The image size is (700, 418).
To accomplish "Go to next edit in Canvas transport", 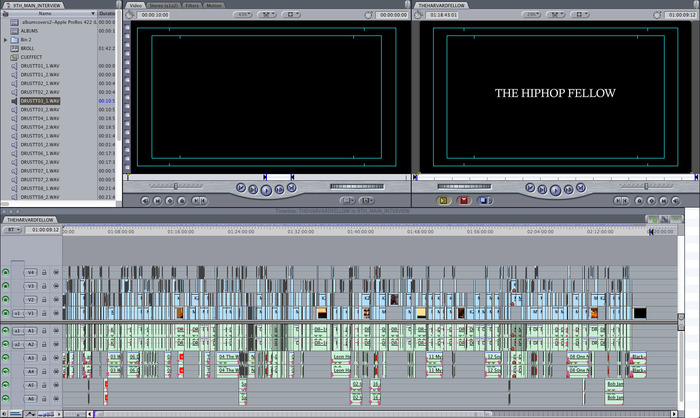I will (581, 188).
